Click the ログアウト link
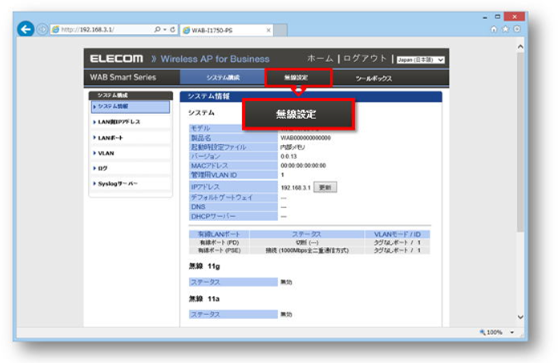558x363 pixels. [x=365, y=58]
